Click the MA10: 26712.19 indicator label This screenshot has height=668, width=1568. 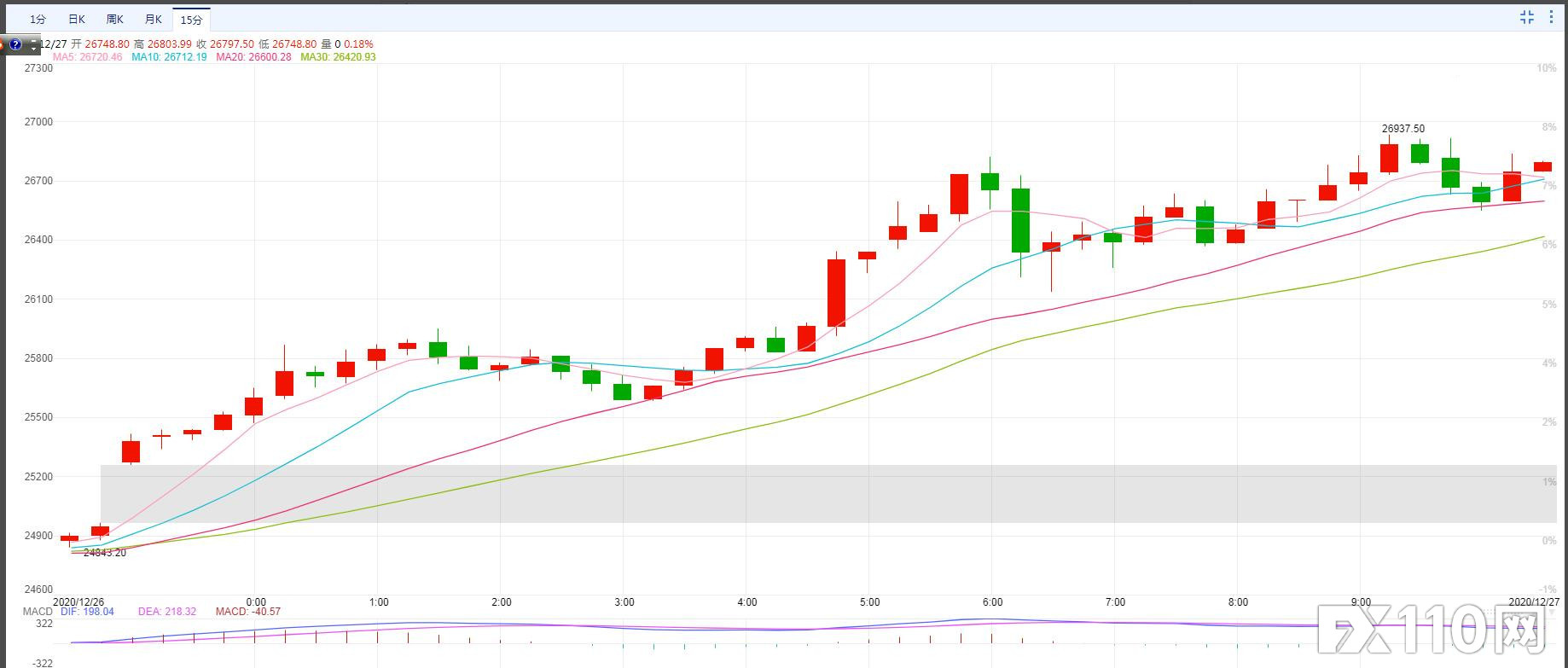(x=169, y=57)
